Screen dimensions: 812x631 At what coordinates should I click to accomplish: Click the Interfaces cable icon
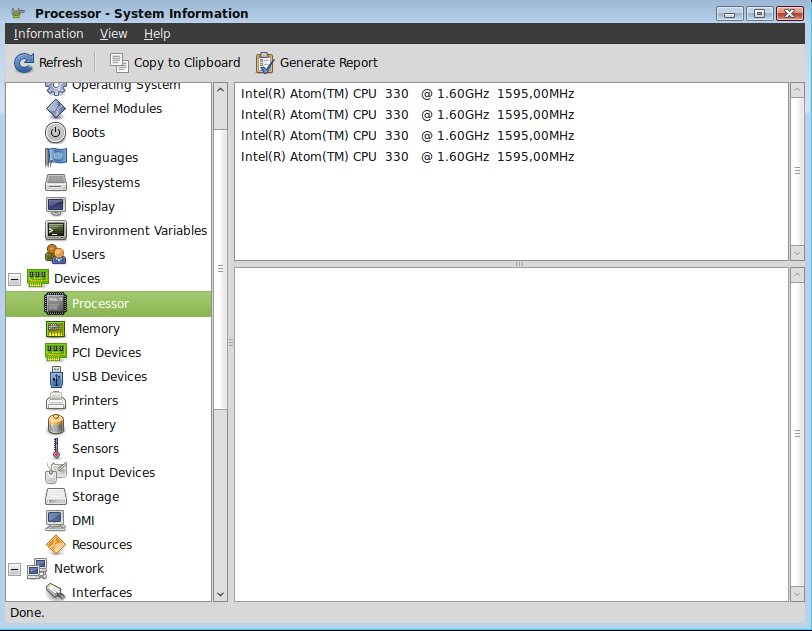click(x=55, y=592)
